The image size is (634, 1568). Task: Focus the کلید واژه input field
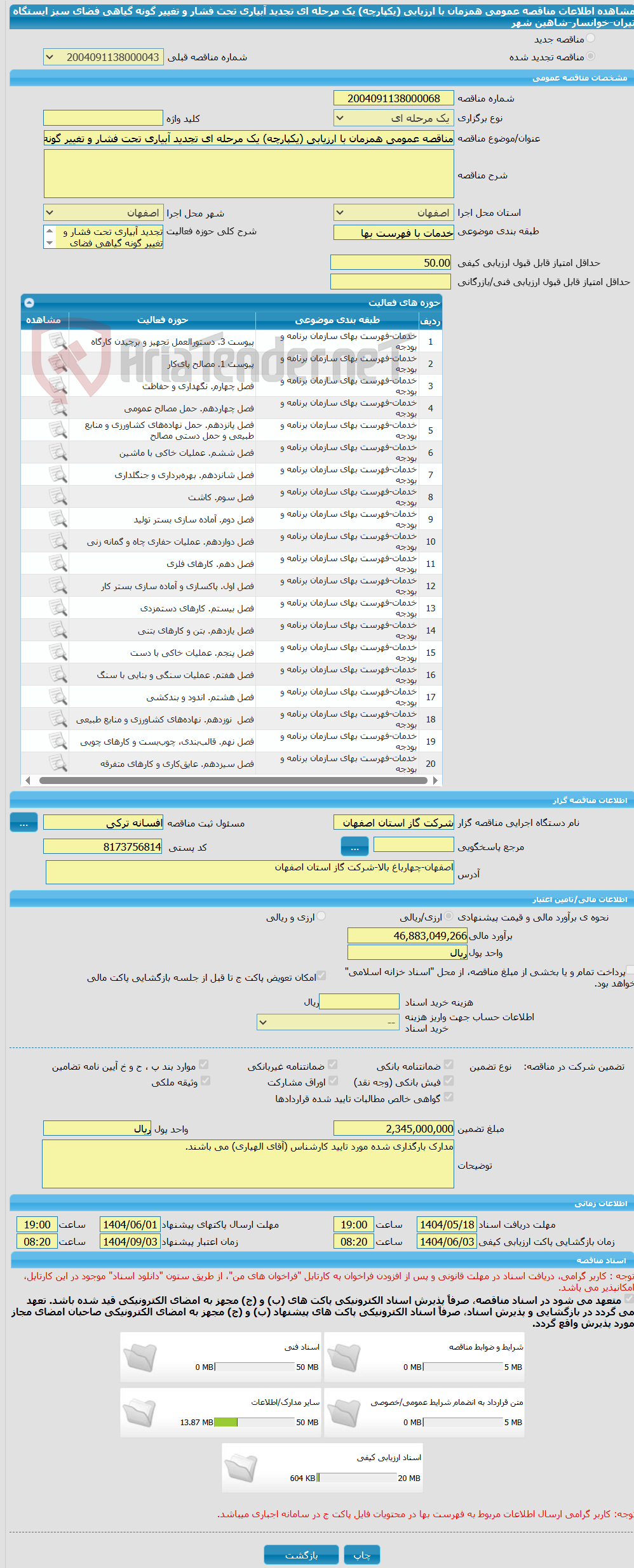click(103, 118)
